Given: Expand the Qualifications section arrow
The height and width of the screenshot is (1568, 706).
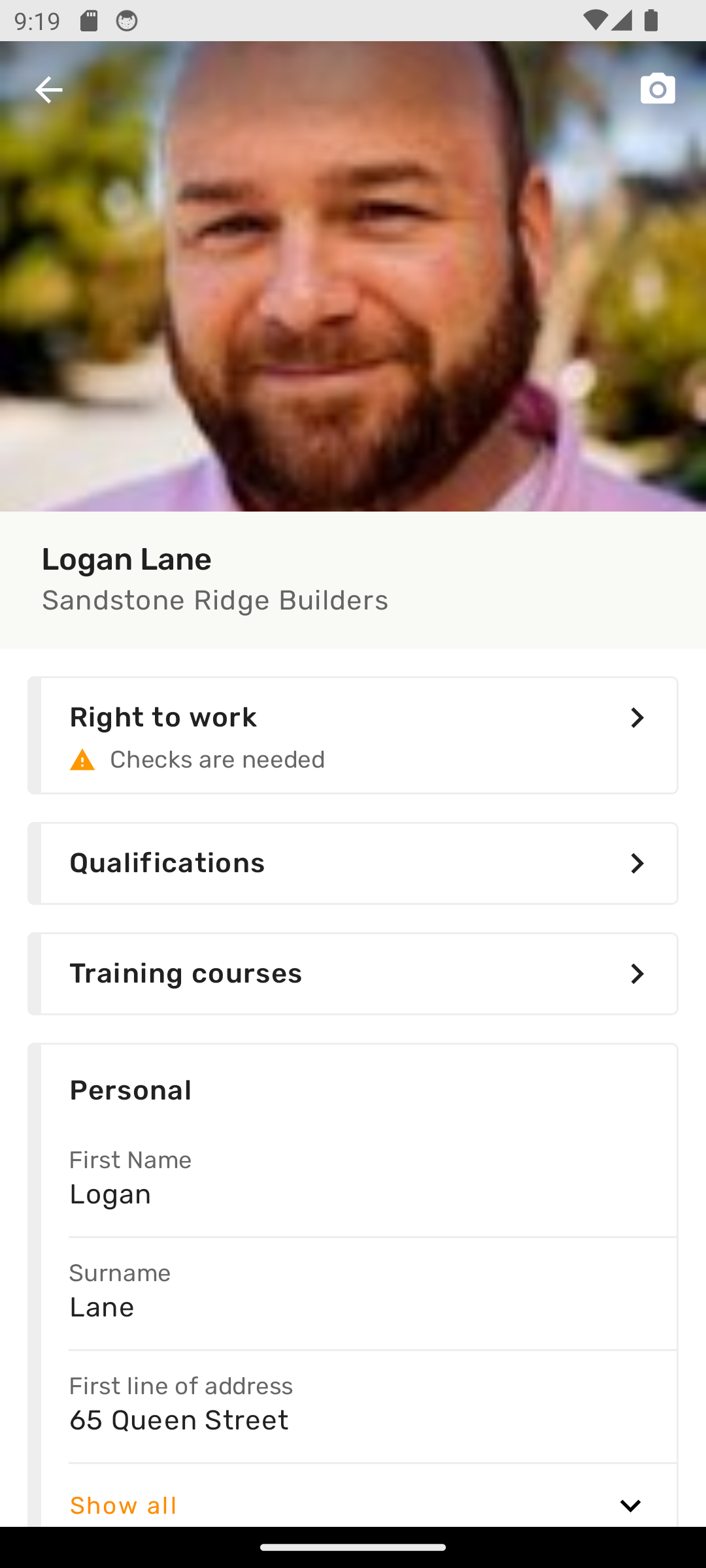Looking at the screenshot, I should pos(637,863).
